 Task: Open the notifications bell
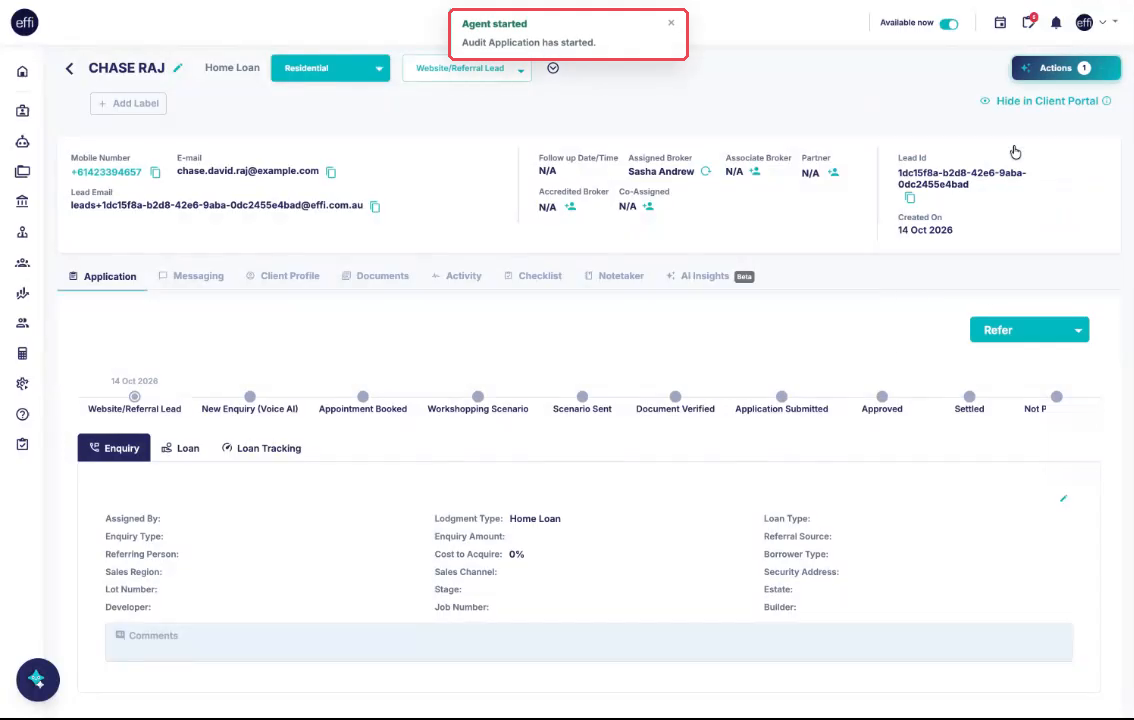1056,23
